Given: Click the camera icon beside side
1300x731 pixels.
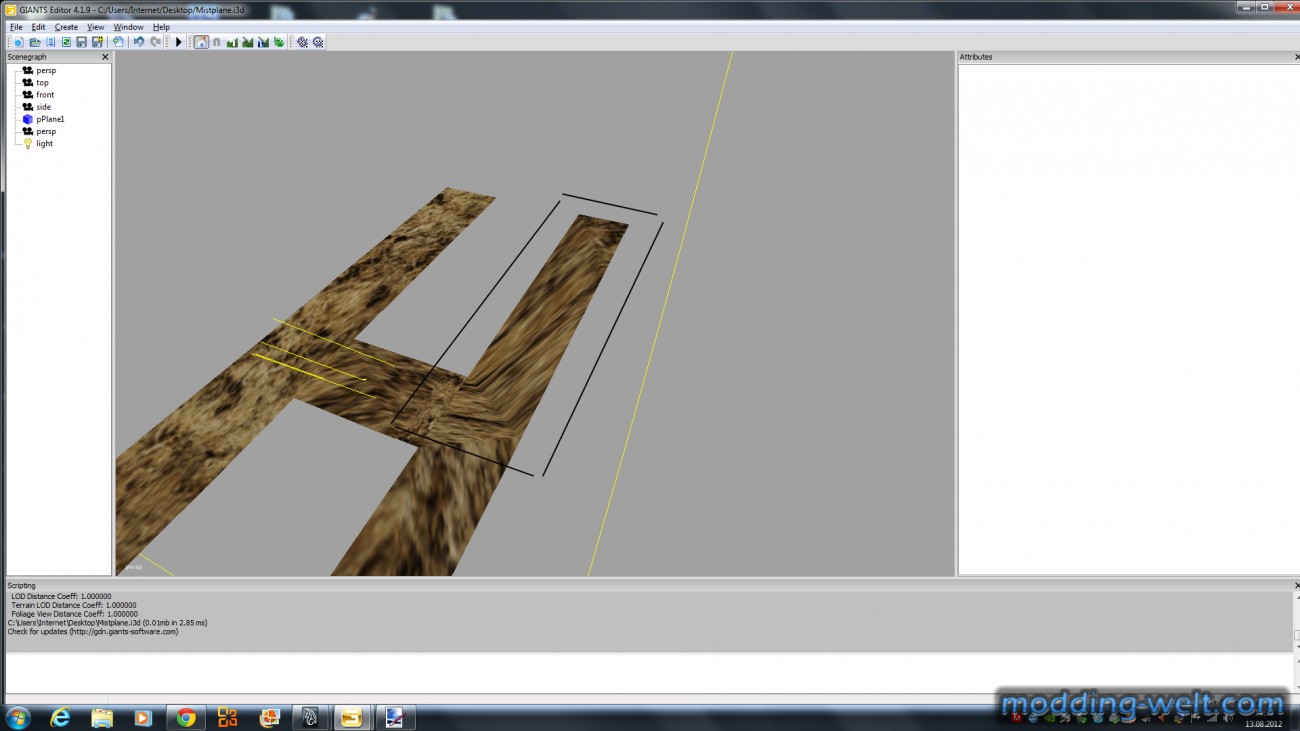Looking at the screenshot, I should (x=28, y=107).
